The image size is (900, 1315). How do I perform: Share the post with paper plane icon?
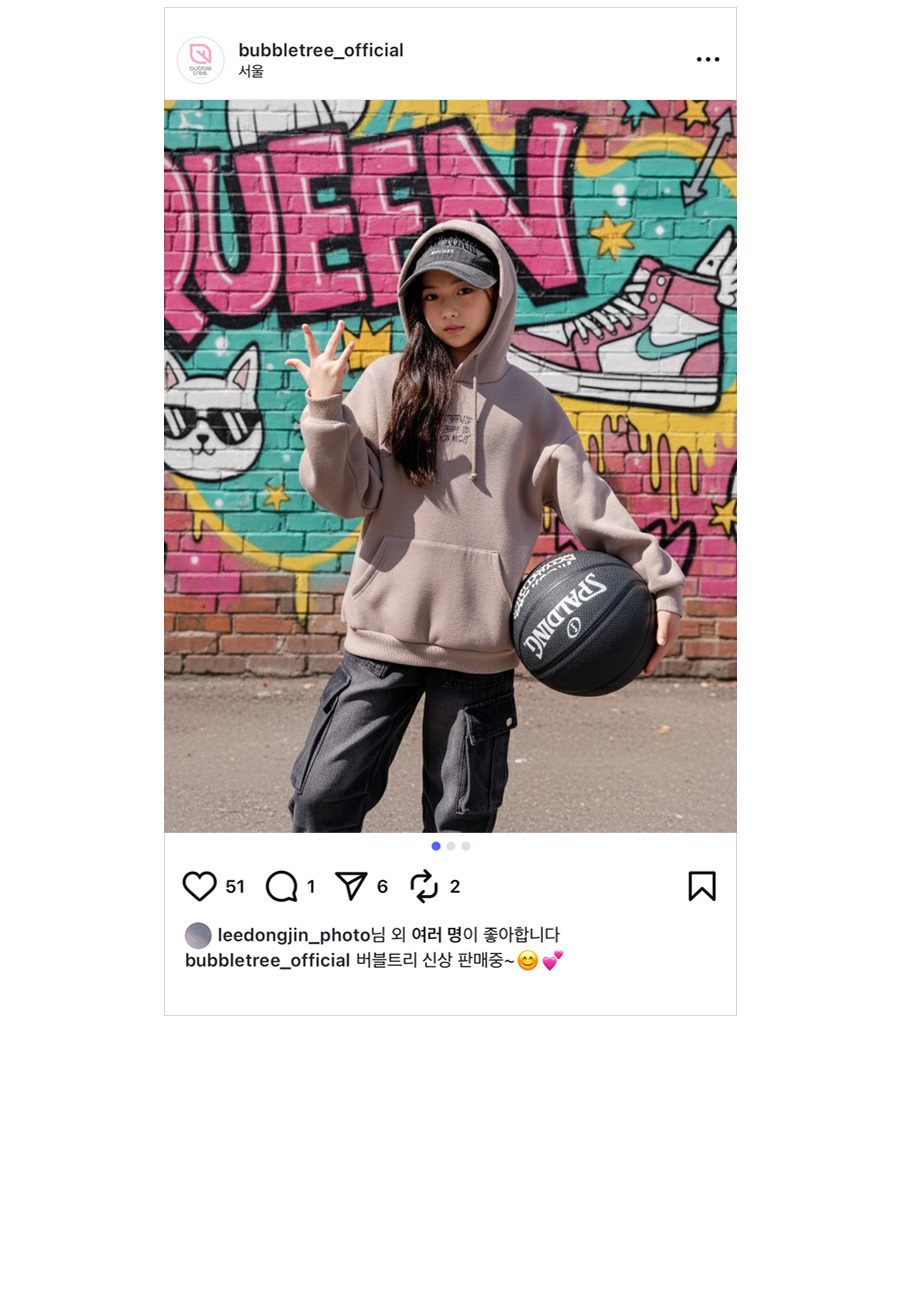[x=351, y=886]
